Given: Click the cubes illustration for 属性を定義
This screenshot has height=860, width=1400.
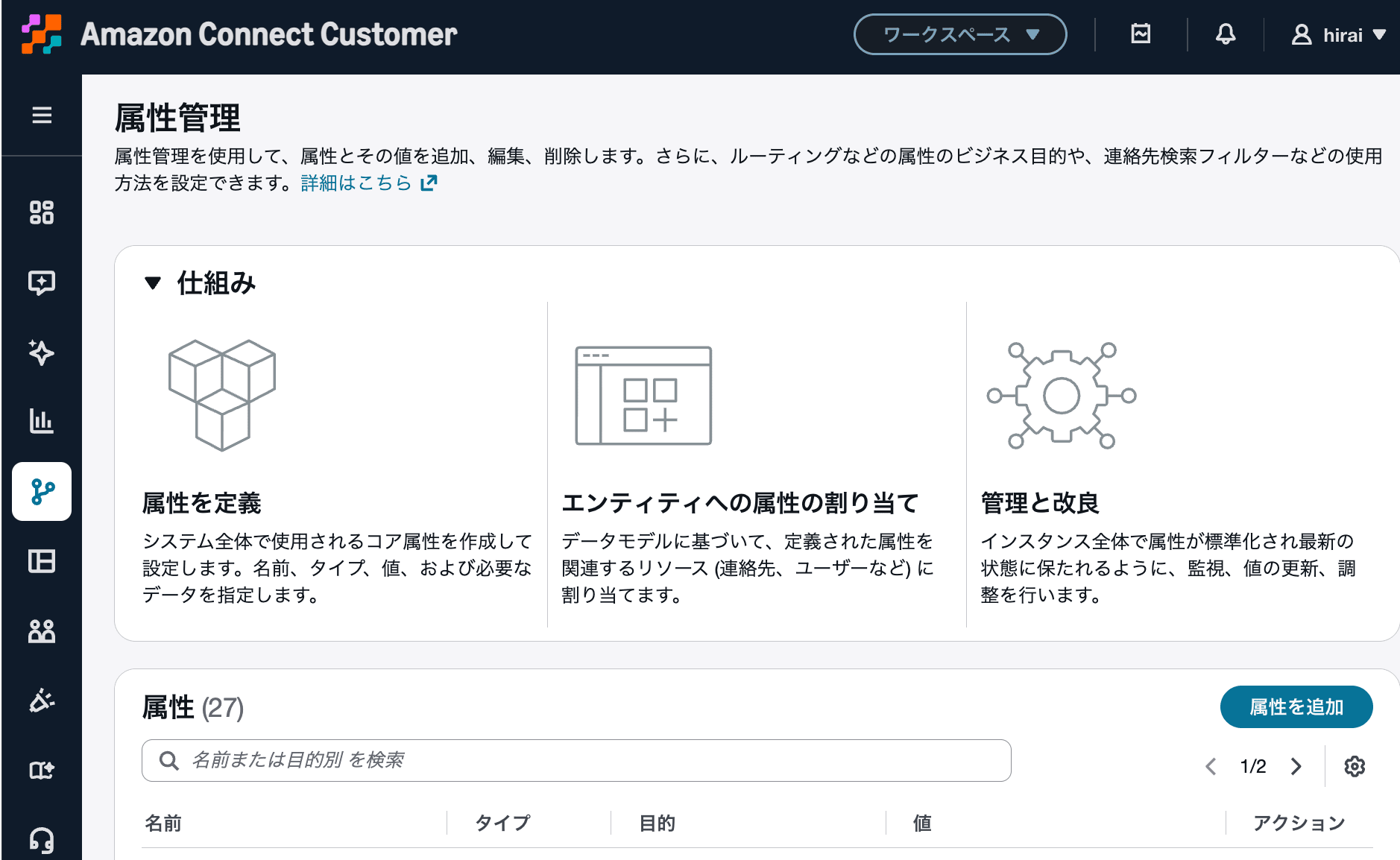Looking at the screenshot, I should (x=222, y=395).
